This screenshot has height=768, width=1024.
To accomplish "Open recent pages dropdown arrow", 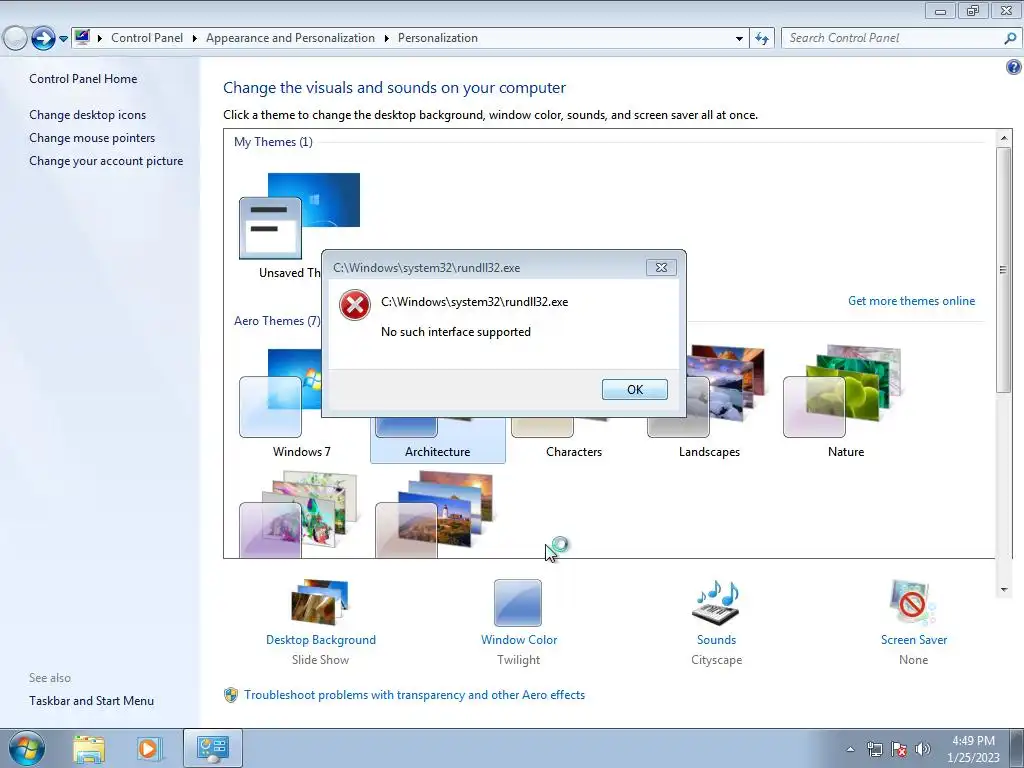I will [x=63, y=39].
